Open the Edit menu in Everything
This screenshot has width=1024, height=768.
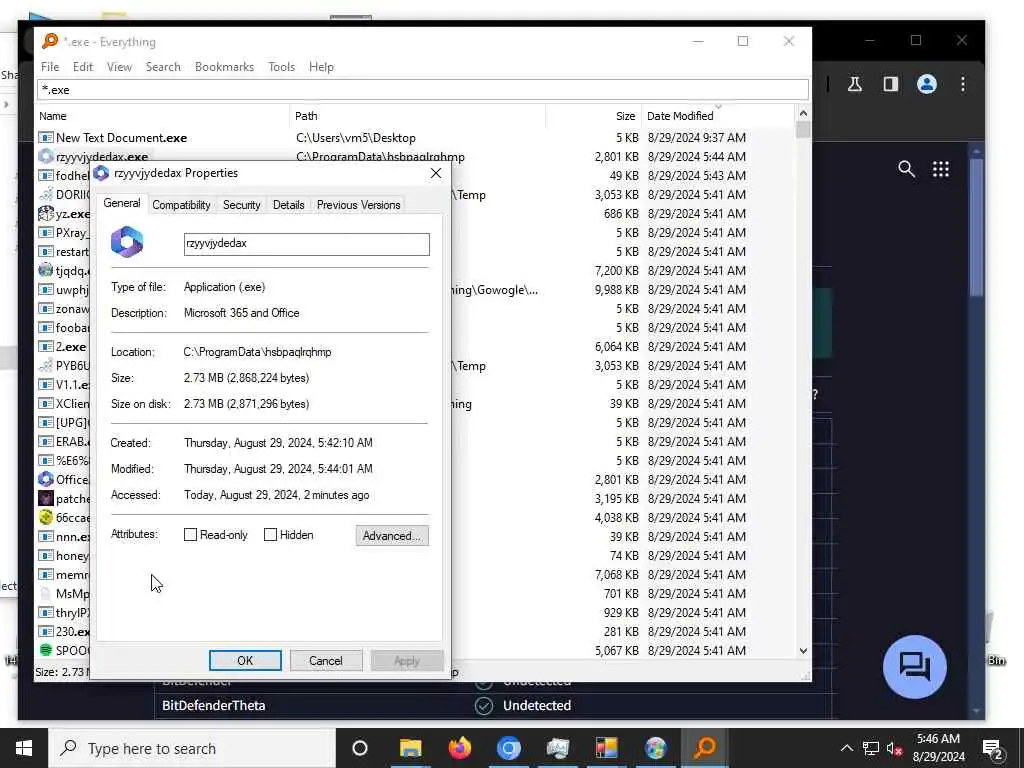click(82, 67)
